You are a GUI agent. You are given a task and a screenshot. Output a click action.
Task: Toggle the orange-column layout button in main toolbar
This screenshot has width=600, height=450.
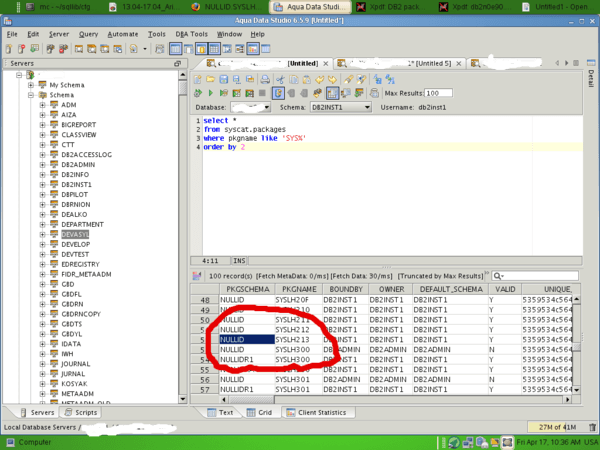point(201,49)
